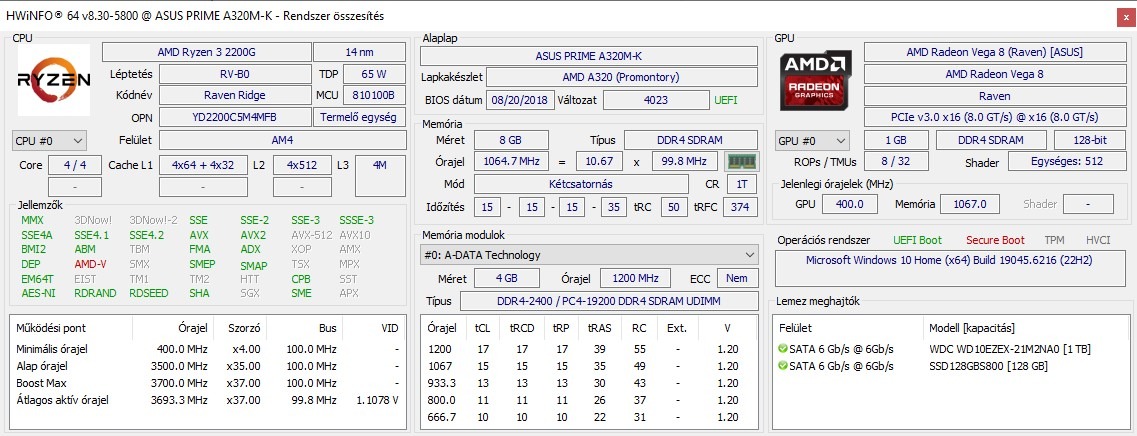Screen dimensions: 1137x436
Task: Click the 65 W TDP value
Action: pyautogui.click(x=374, y=74)
